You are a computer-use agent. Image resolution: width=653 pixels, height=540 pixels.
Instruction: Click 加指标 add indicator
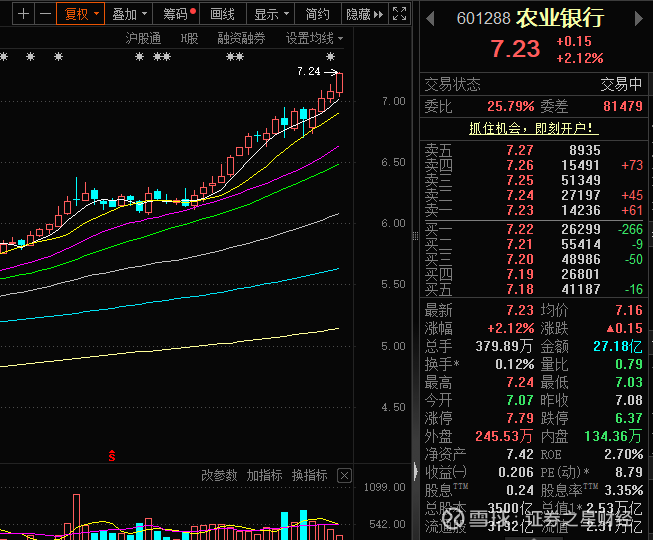click(x=264, y=475)
